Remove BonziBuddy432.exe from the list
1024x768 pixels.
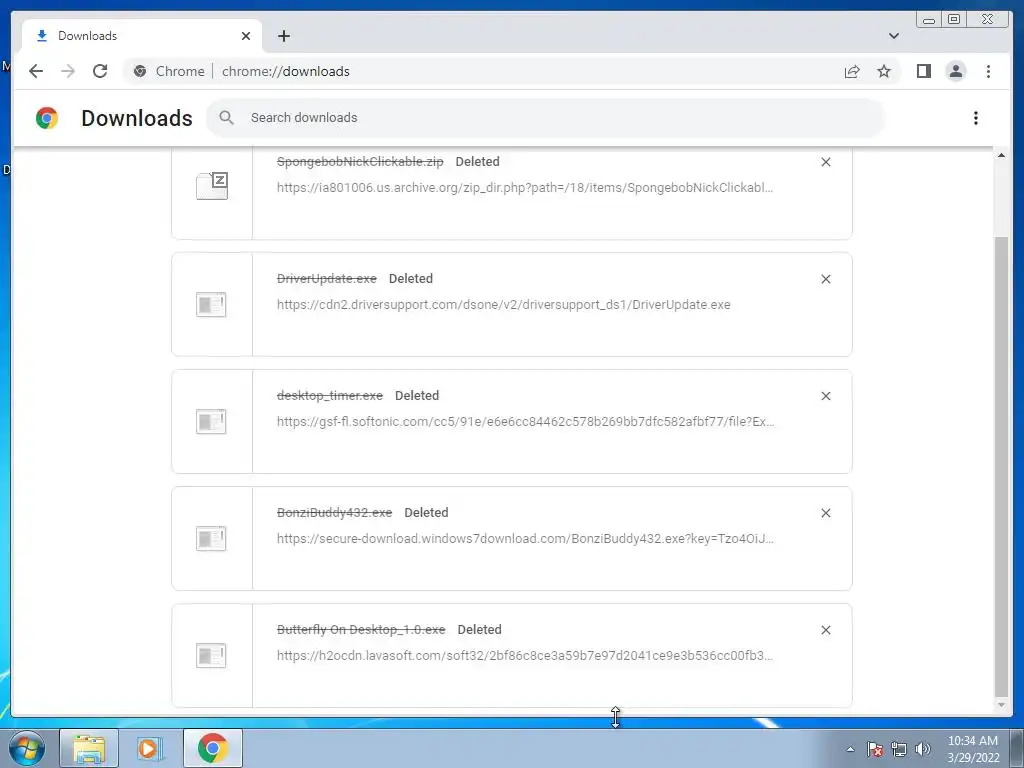coord(825,513)
